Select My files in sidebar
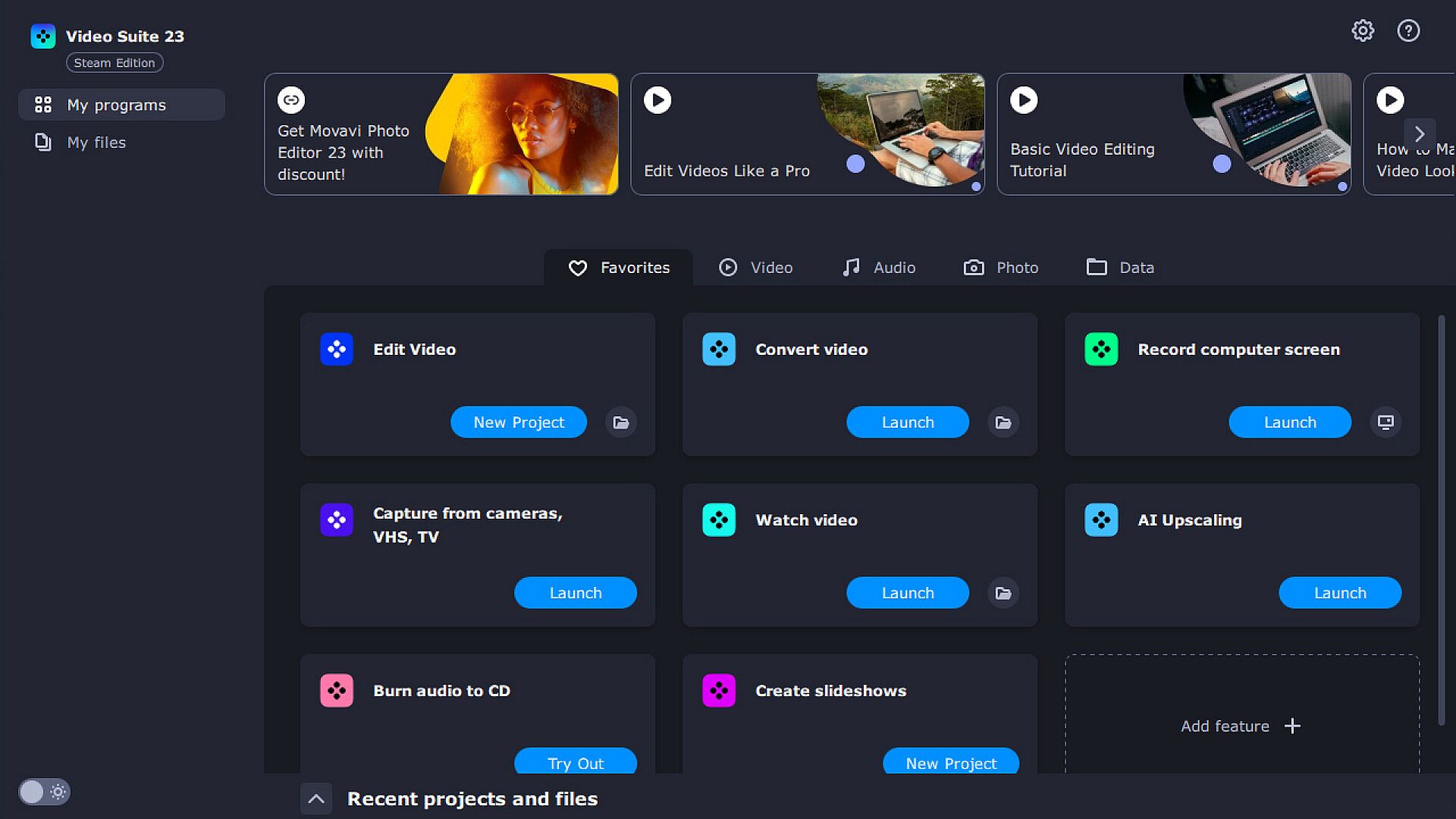The image size is (1456, 819). click(96, 143)
